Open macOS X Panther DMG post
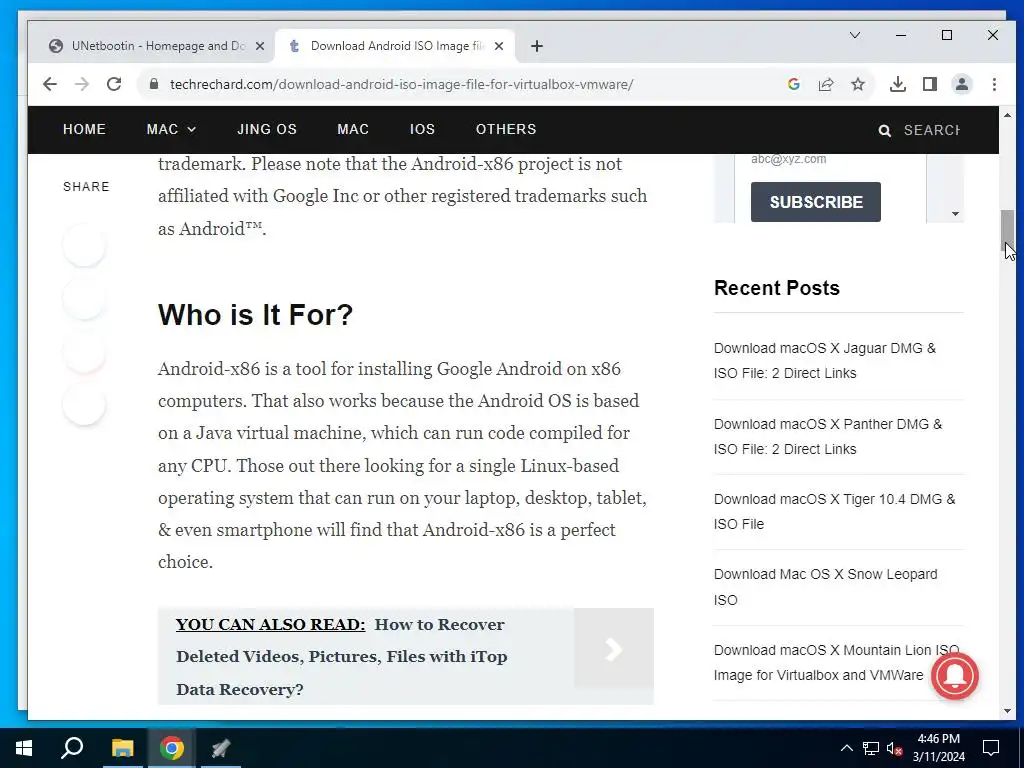Screen dimensions: 1024x768 pyautogui.click(x=828, y=436)
